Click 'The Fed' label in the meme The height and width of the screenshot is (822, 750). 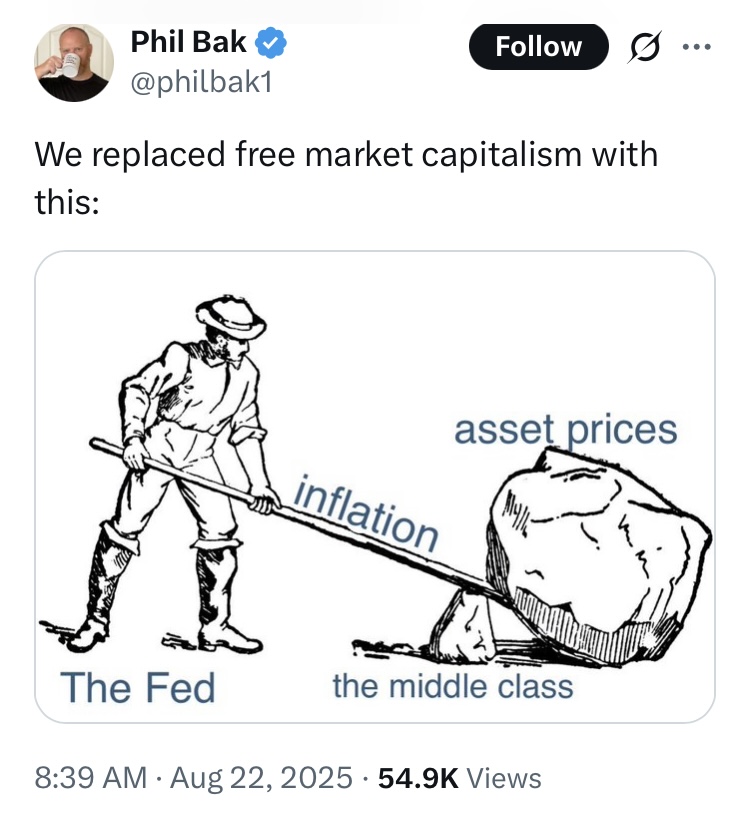pos(138,687)
